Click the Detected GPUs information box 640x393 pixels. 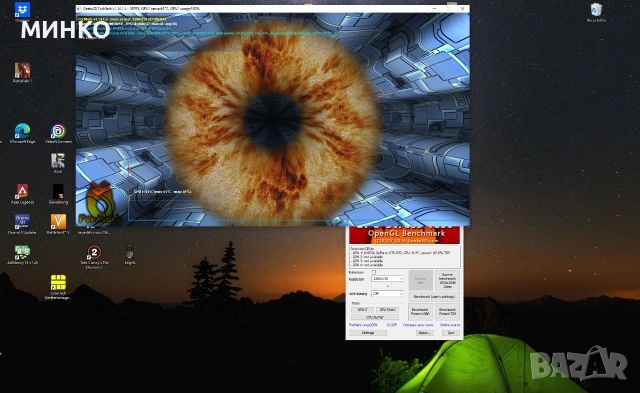(x=405, y=257)
